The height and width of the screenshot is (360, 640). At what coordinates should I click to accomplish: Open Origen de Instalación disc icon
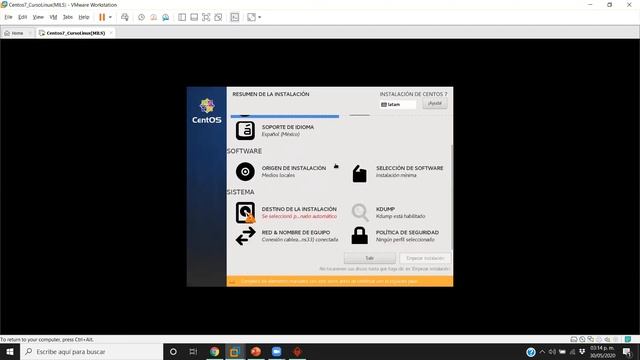[245, 172]
